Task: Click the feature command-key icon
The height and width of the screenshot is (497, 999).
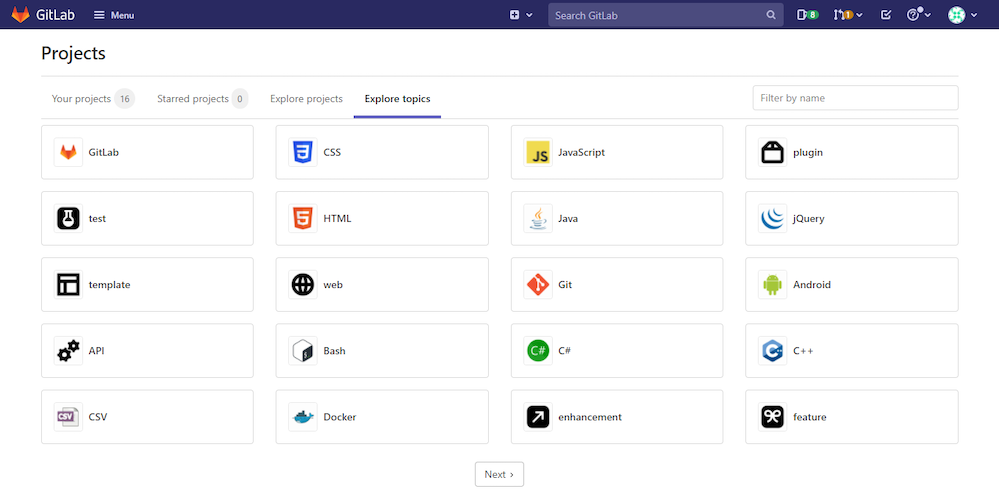Action: pos(772,417)
